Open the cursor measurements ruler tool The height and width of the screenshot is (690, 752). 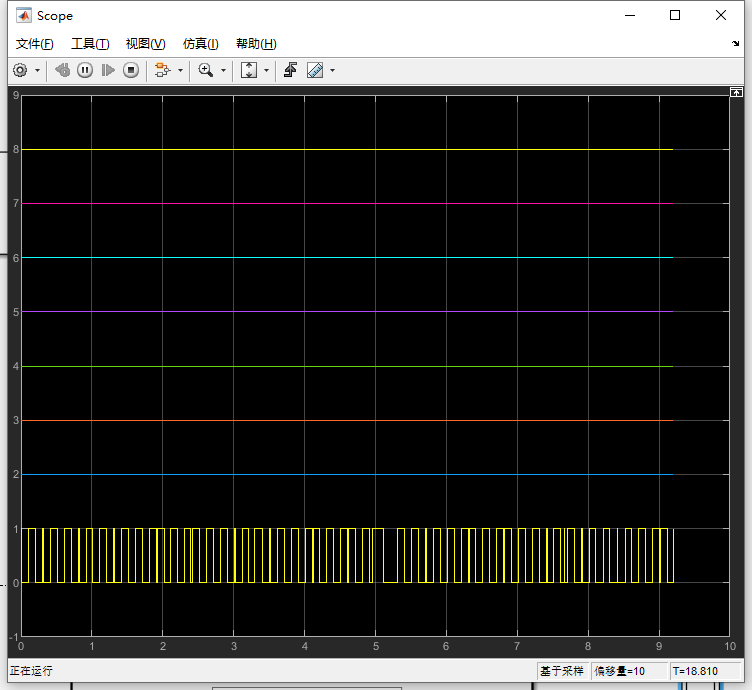[315, 70]
